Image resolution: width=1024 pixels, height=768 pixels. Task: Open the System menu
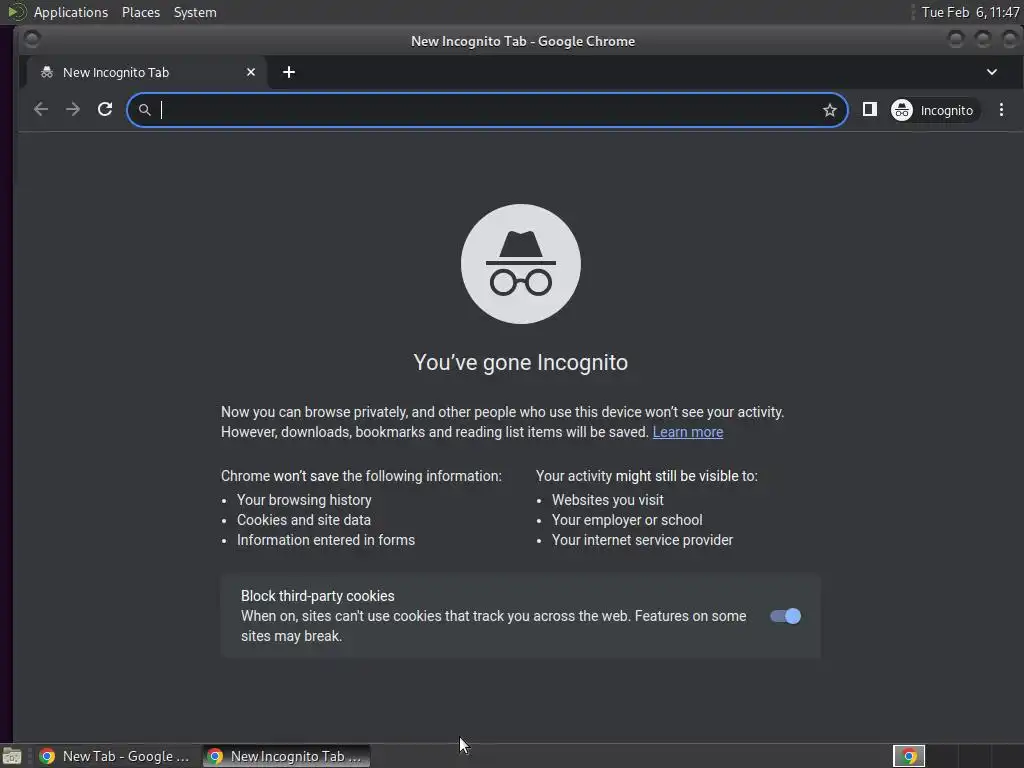[195, 12]
